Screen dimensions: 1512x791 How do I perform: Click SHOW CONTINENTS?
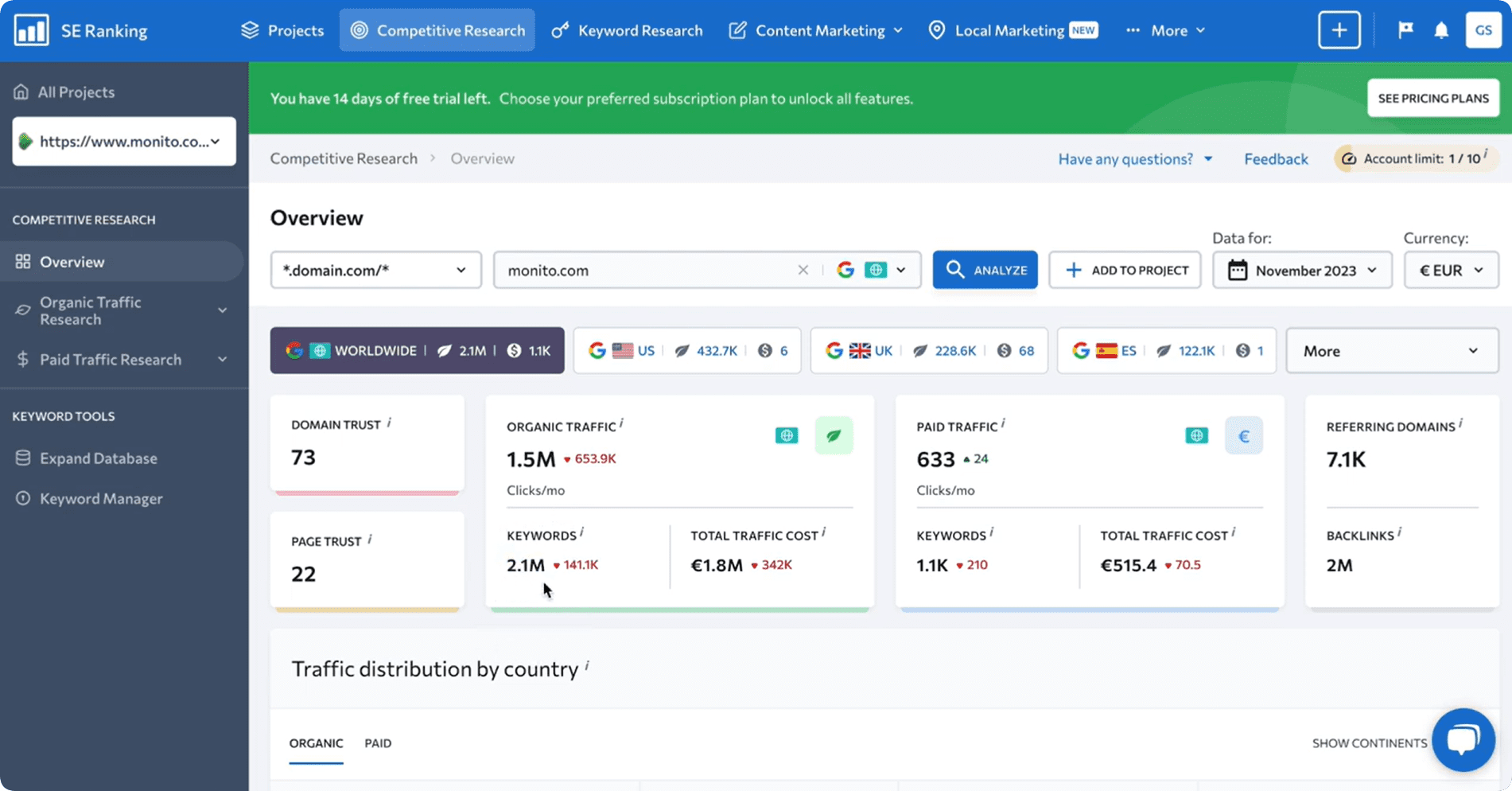(x=1370, y=743)
